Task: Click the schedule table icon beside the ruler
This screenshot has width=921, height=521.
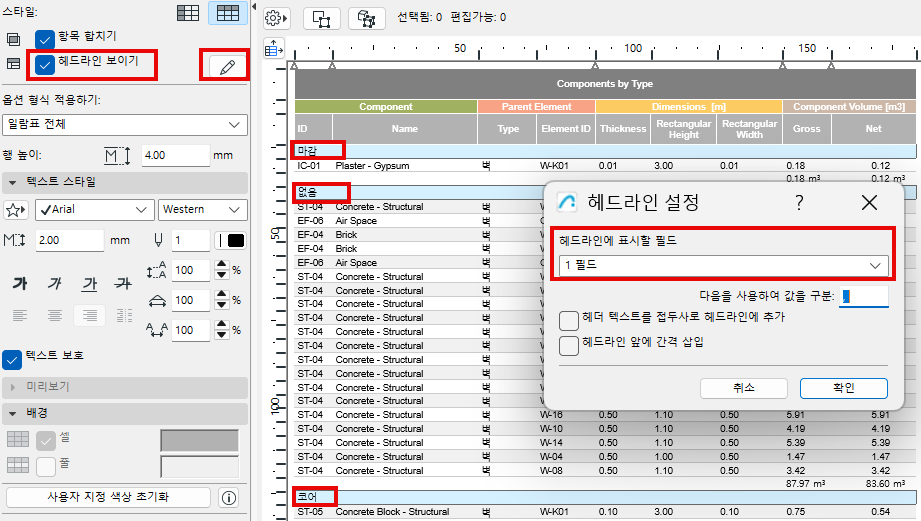Action: 272,47
